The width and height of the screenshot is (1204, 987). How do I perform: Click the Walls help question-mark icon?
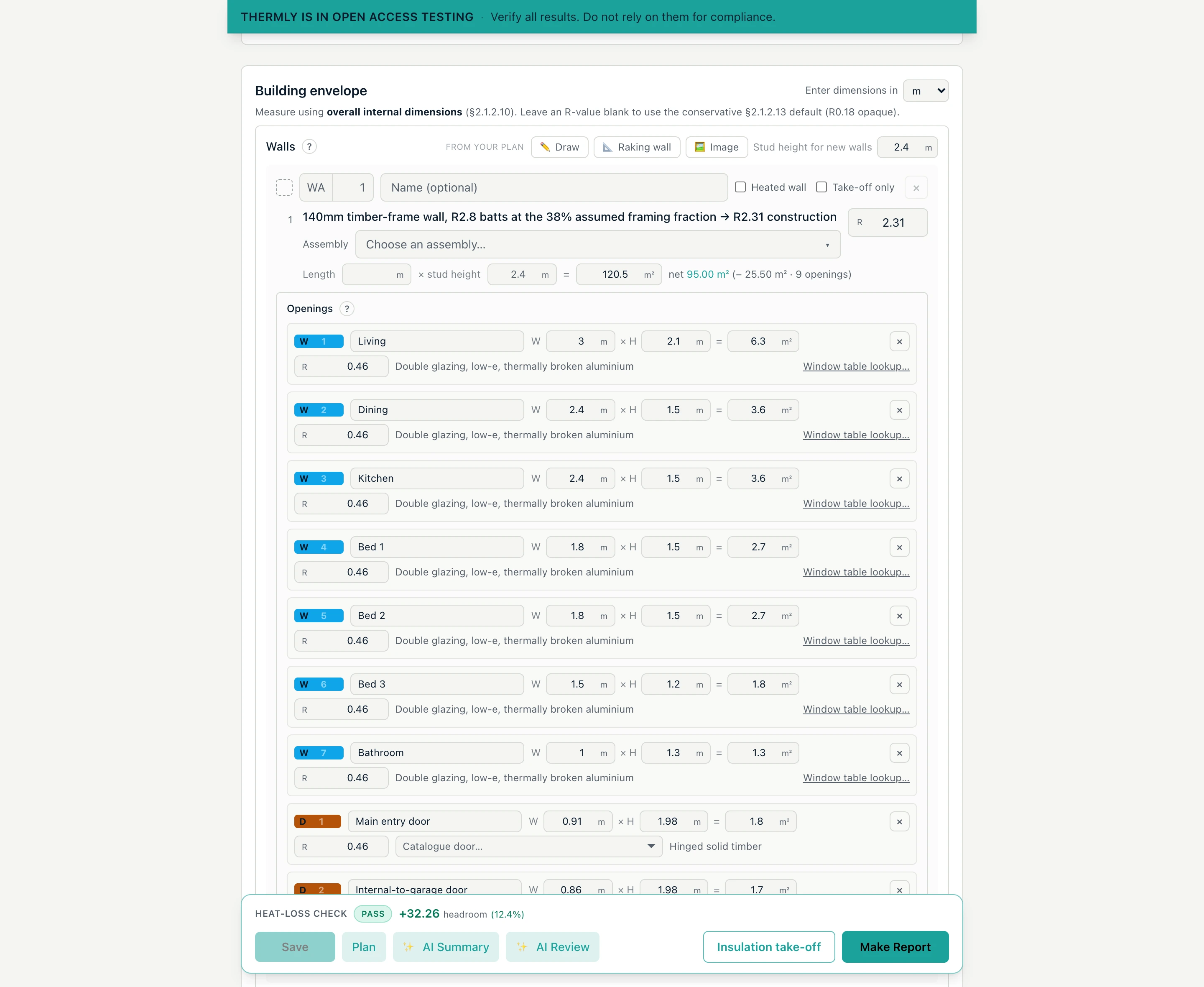pos(309,147)
